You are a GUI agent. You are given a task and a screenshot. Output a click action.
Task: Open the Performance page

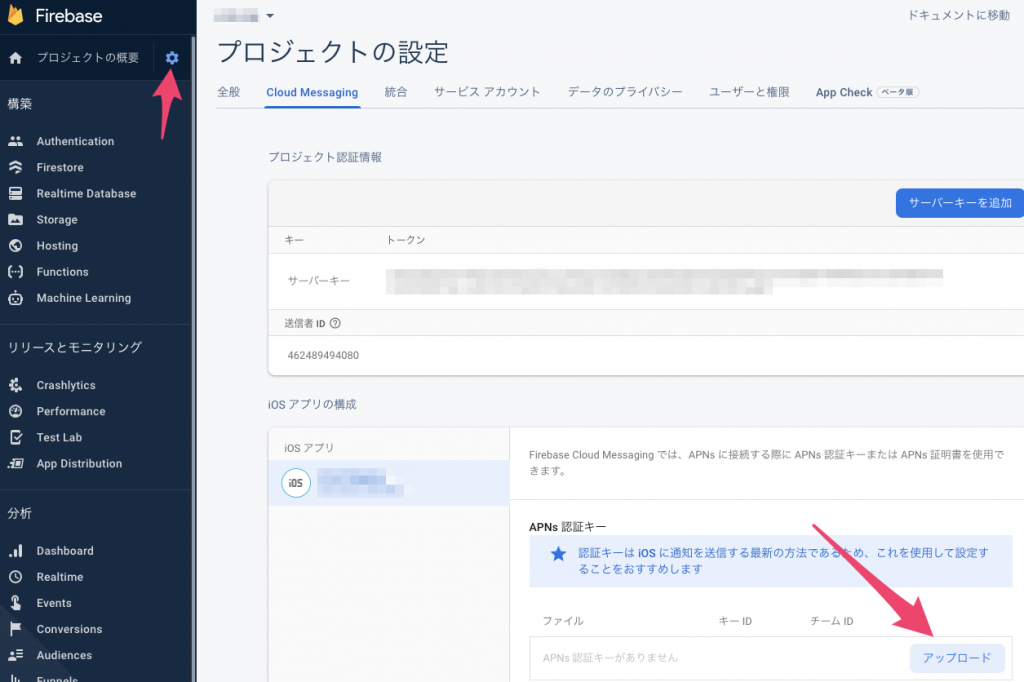(71, 412)
